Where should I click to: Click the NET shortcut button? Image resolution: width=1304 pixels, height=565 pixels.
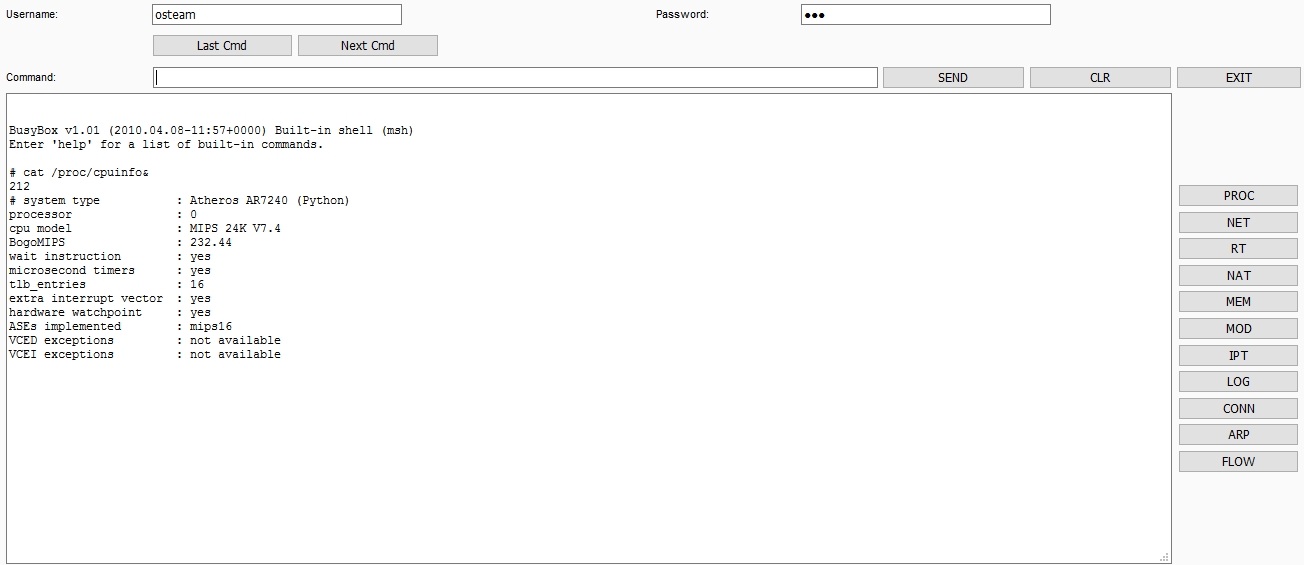coord(1238,223)
